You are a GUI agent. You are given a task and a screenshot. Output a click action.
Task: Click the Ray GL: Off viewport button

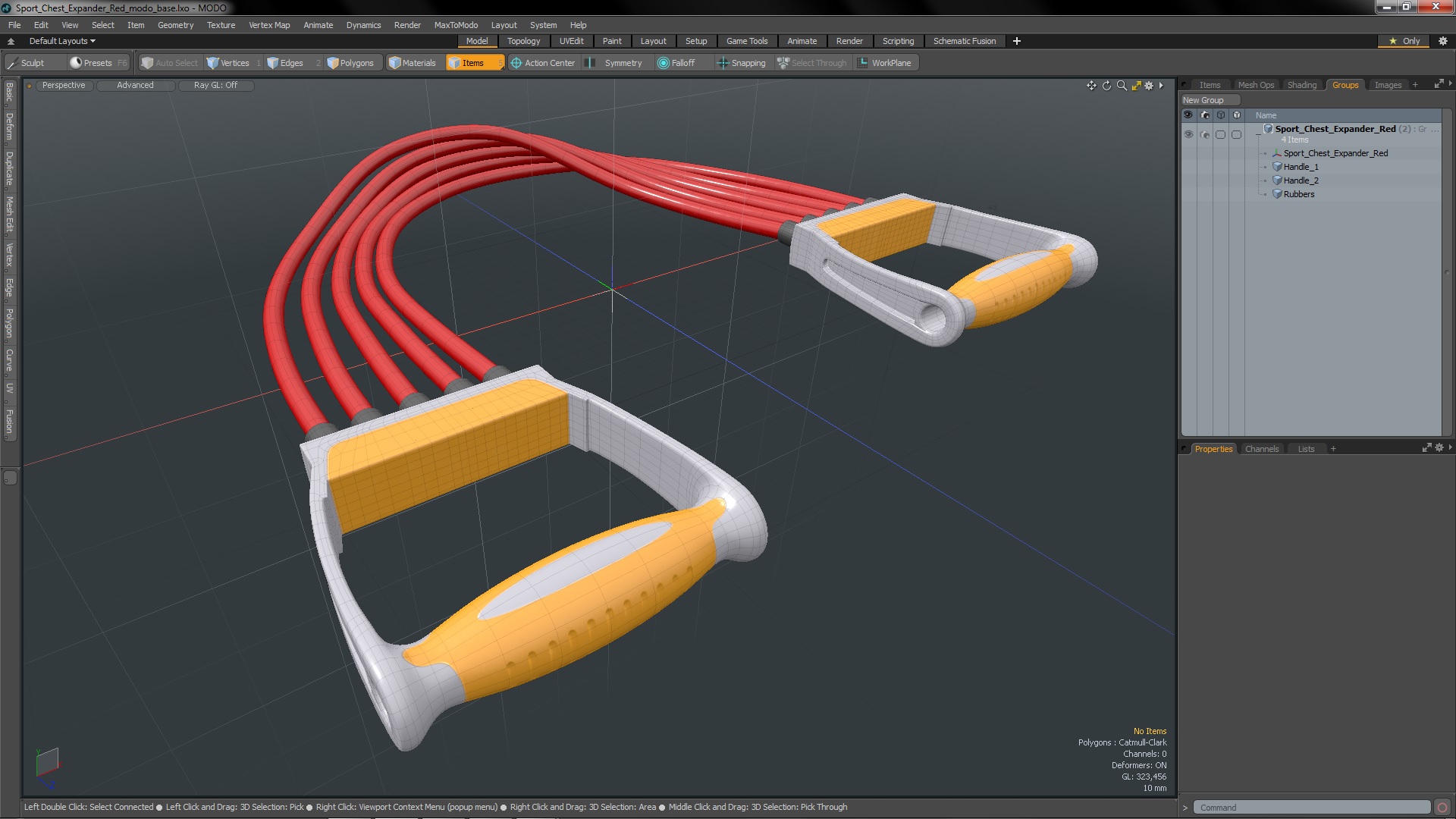(215, 85)
